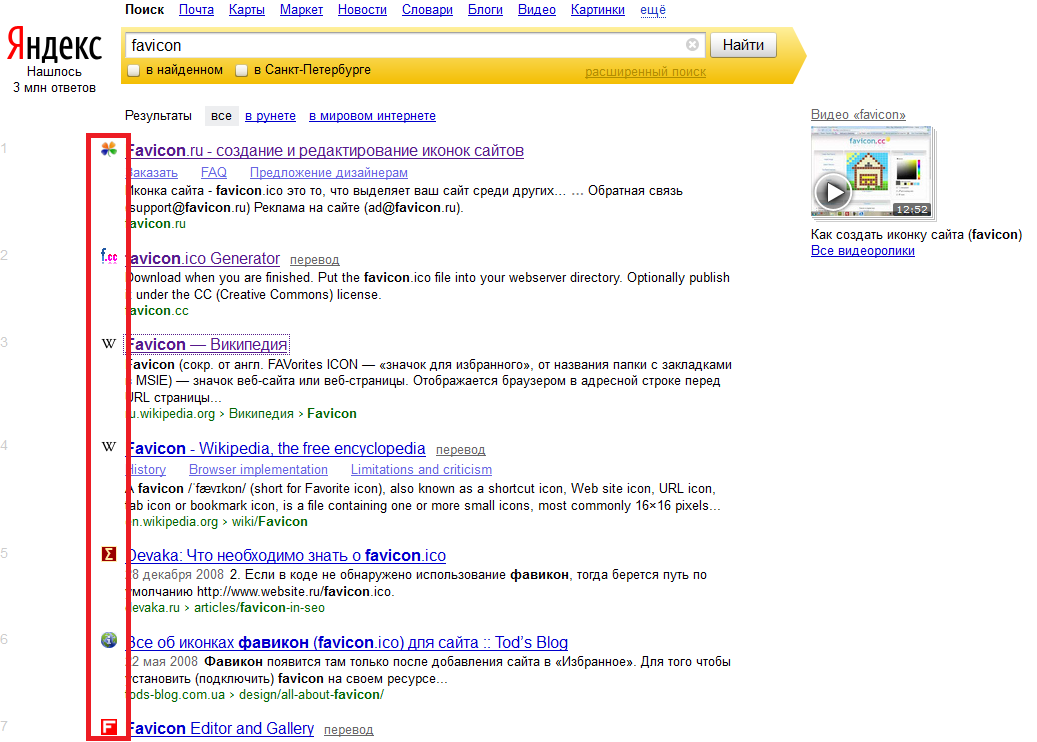Click the Найти search button
Viewport: 1037px width, 742px height.
[x=743, y=45]
